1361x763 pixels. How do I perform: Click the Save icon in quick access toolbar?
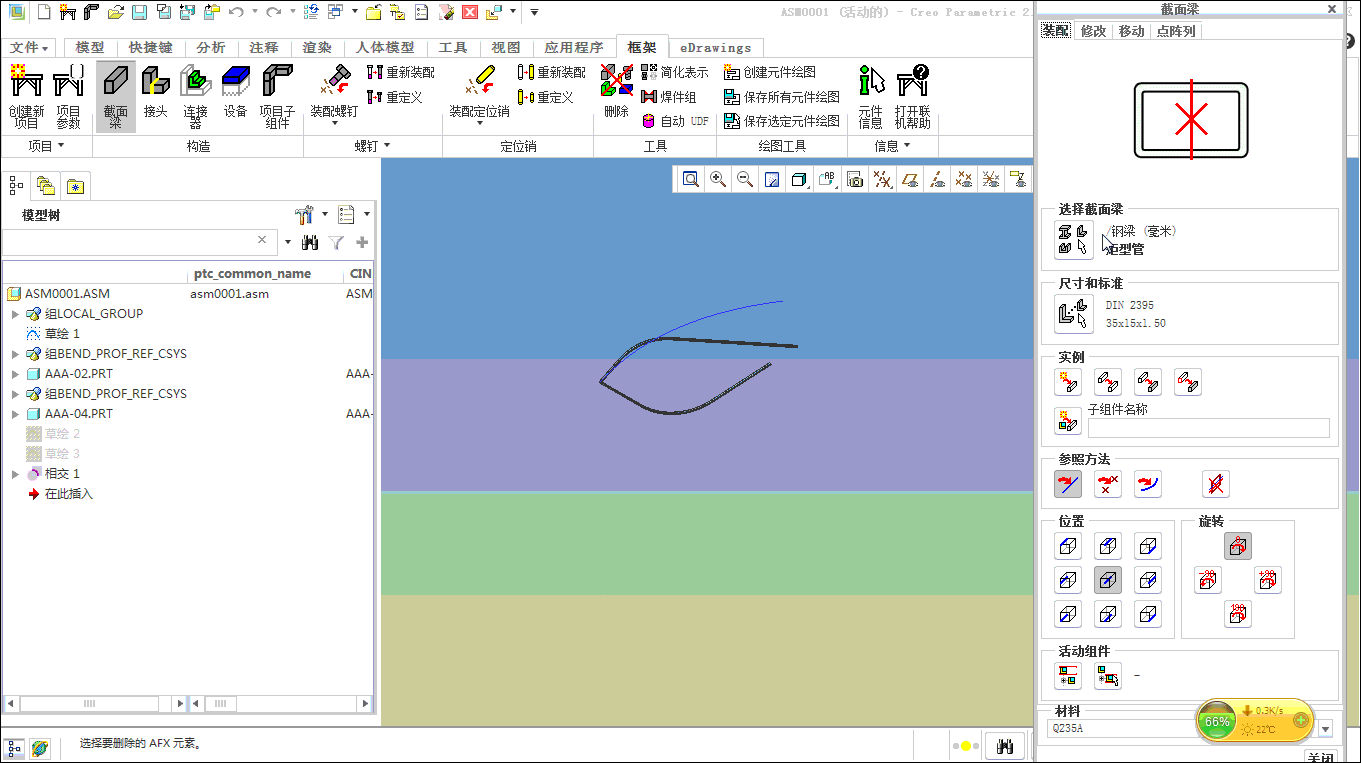(139, 12)
